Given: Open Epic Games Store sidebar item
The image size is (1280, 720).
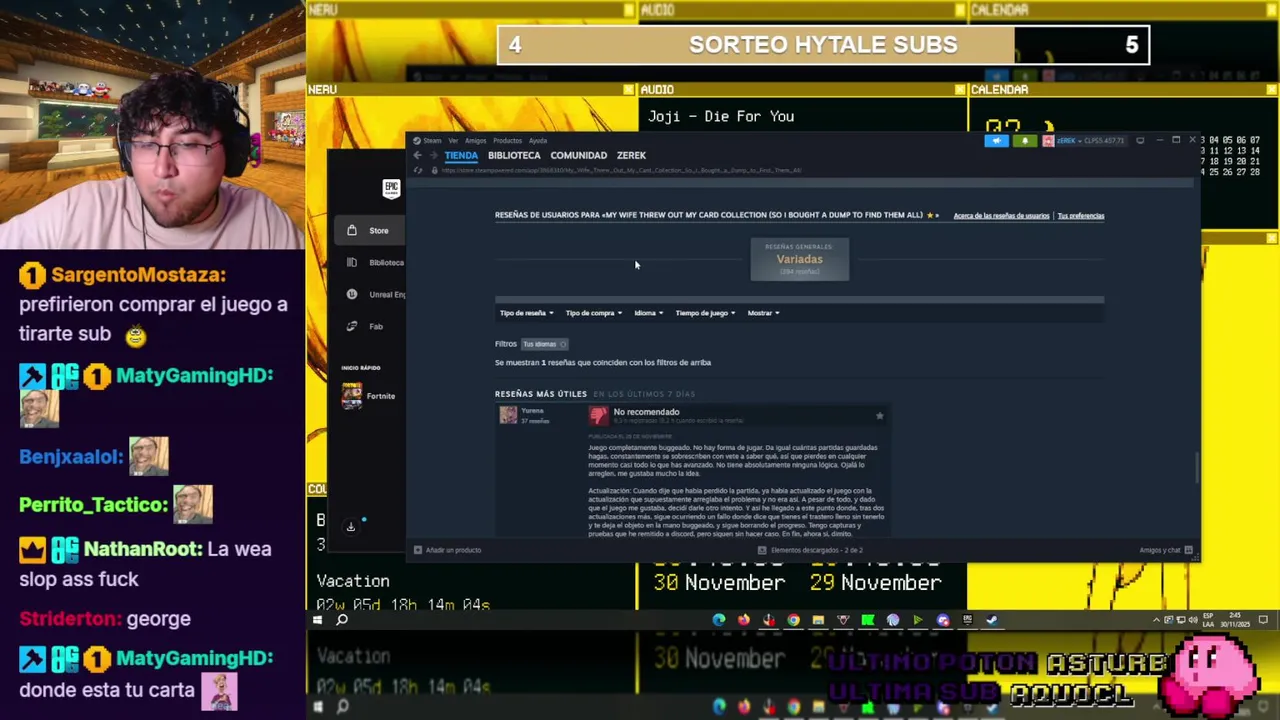Looking at the screenshot, I should (x=368, y=231).
